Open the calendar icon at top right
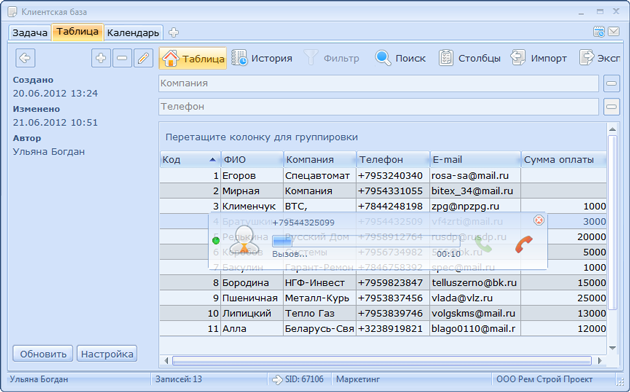630x392 pixels. click(x=599, y=32)
